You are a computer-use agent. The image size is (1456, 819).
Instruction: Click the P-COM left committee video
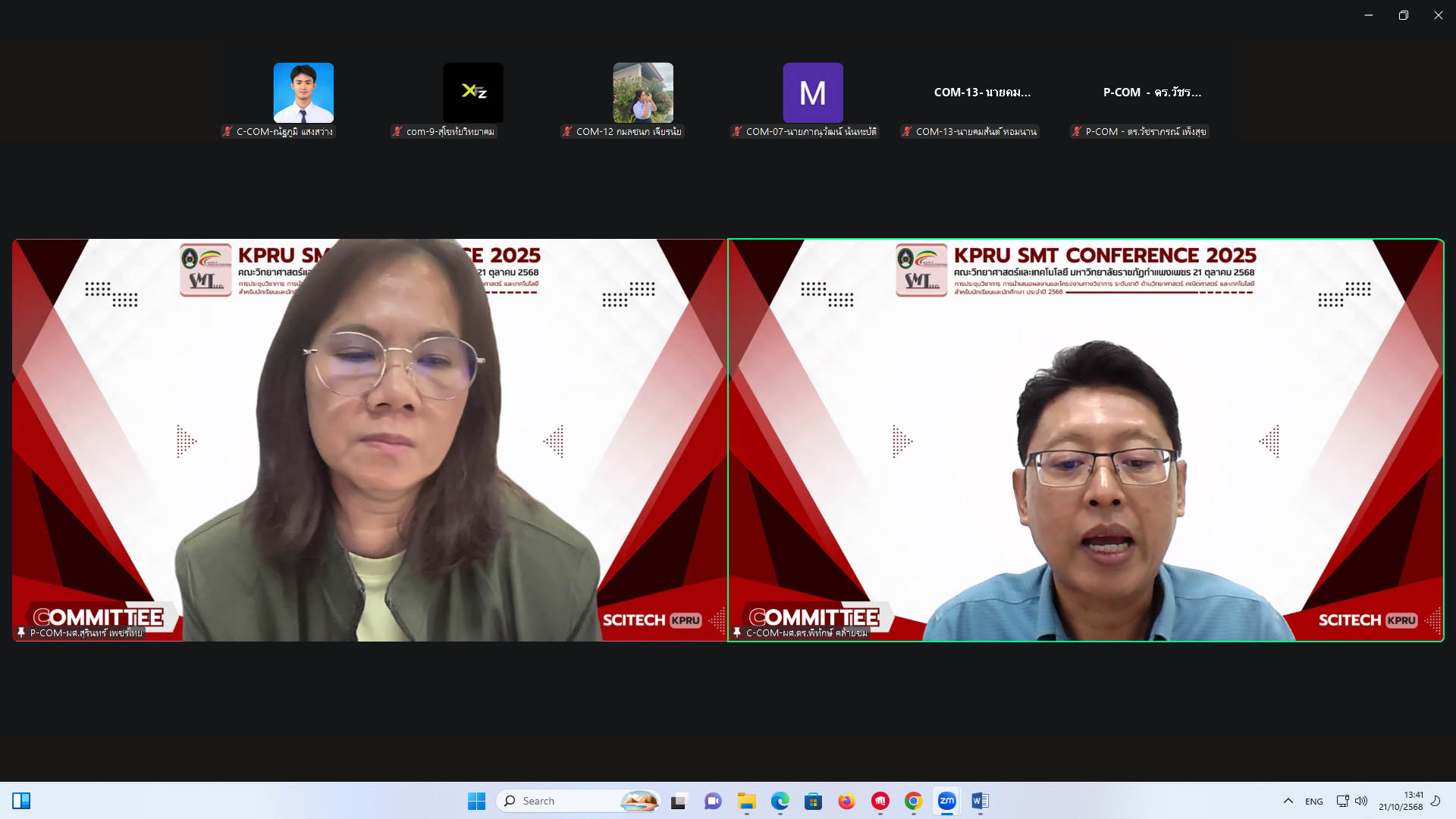(369, 440)
